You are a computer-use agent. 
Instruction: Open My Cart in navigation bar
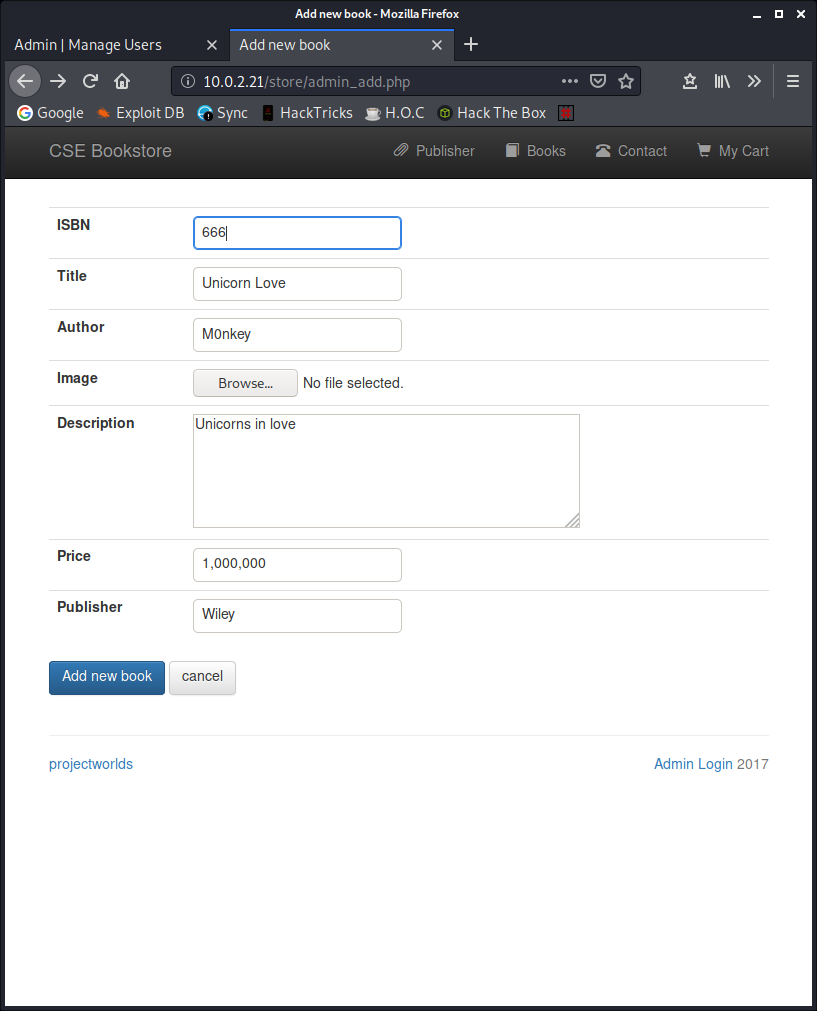tap(732, 151)
